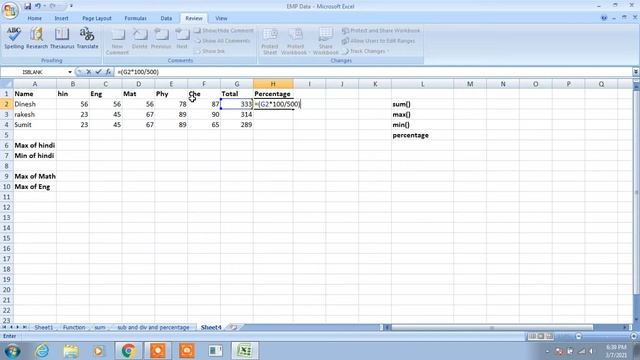Switch to 'sub and div and percentage' sheet
Image resolution: width=640 pixels, height=360 pixels.
point(153,327)
